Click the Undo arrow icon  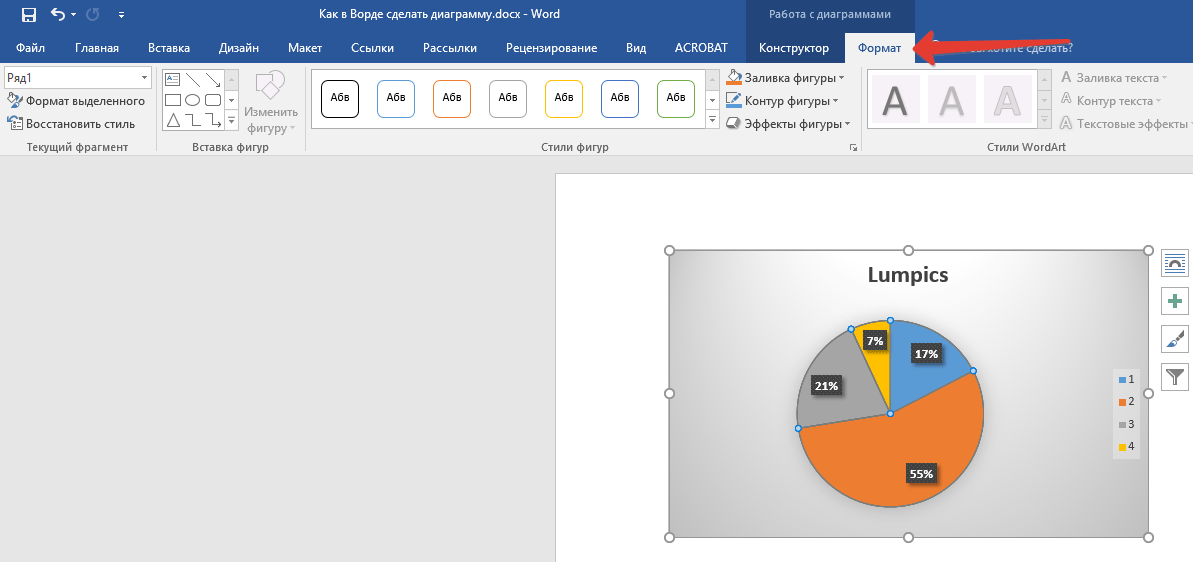click(x=58, y=15)
